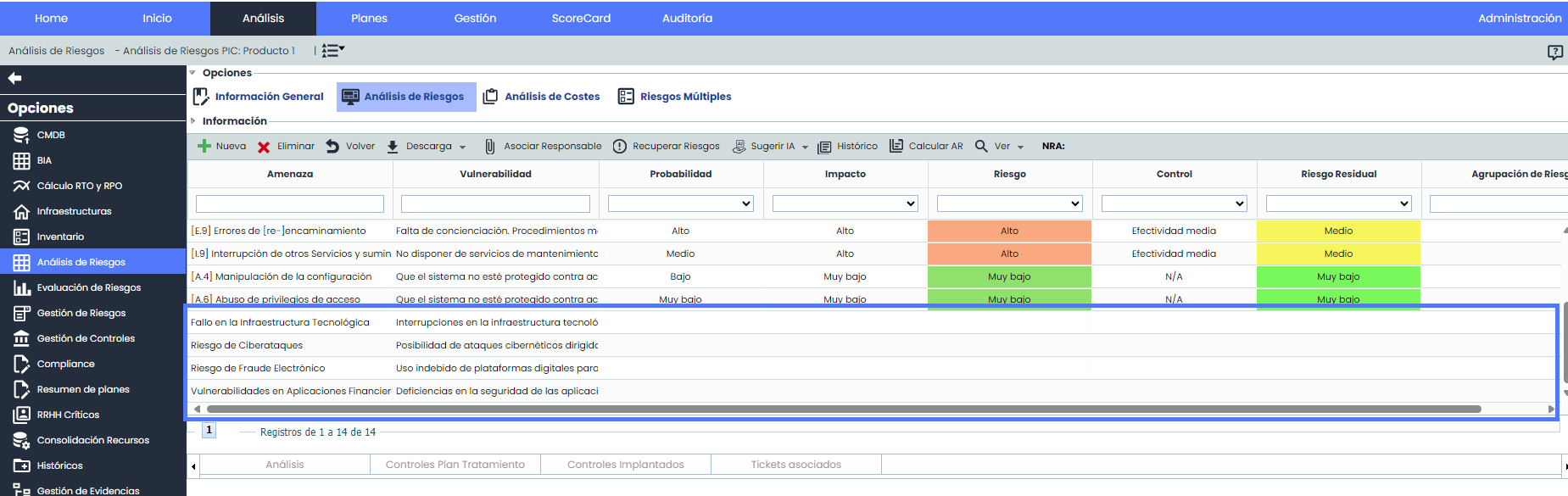Expand the Descarga dropdown menu
This screenshot has width=1568, height=496.
(x=462, y=147)
